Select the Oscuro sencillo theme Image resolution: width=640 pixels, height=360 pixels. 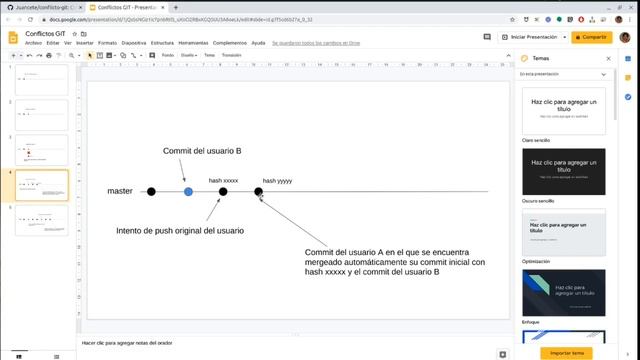click(564, 171)
